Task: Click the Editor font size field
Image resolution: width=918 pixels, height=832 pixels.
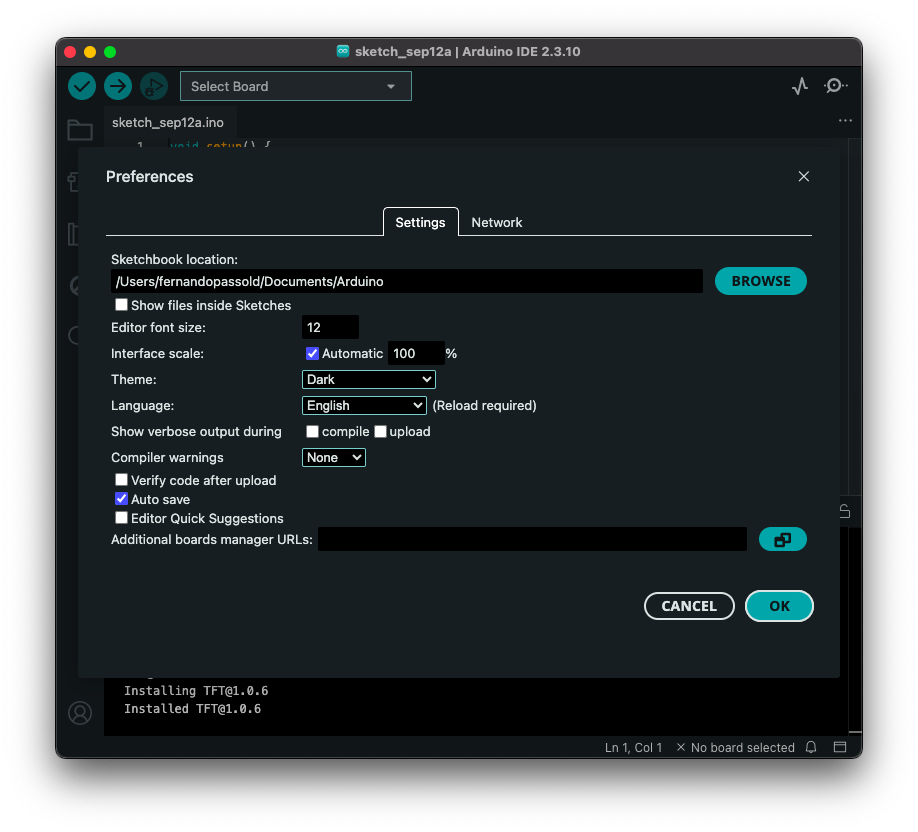Action: [330, 327]
